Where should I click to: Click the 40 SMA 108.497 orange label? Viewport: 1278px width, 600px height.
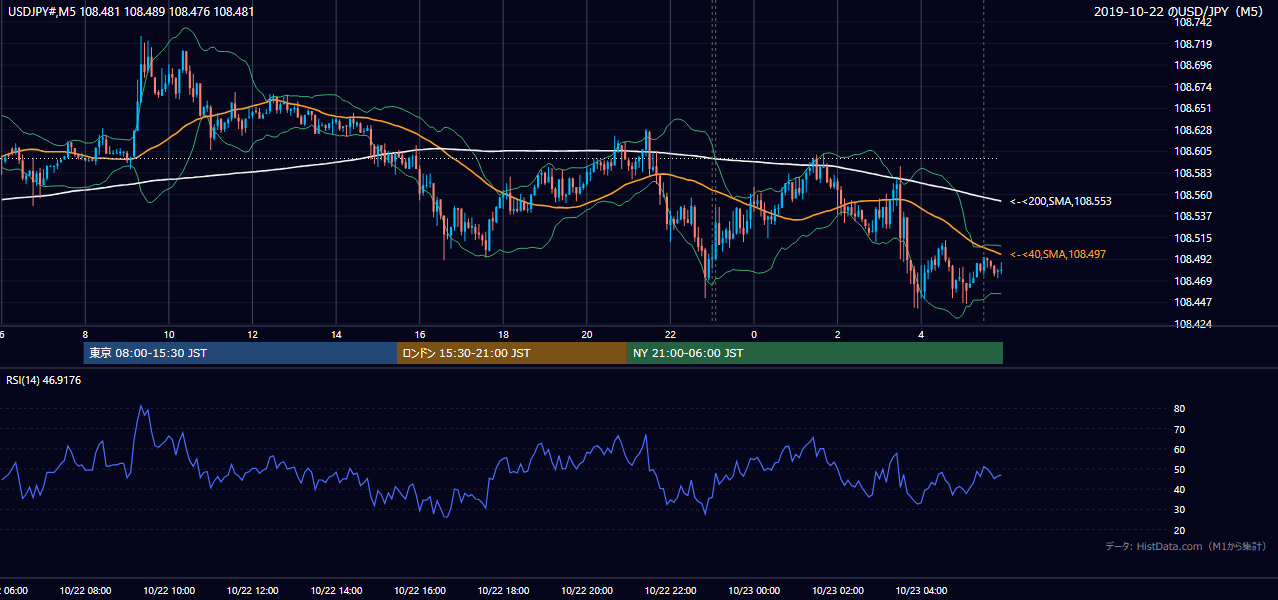click(x=1058, y=255)
